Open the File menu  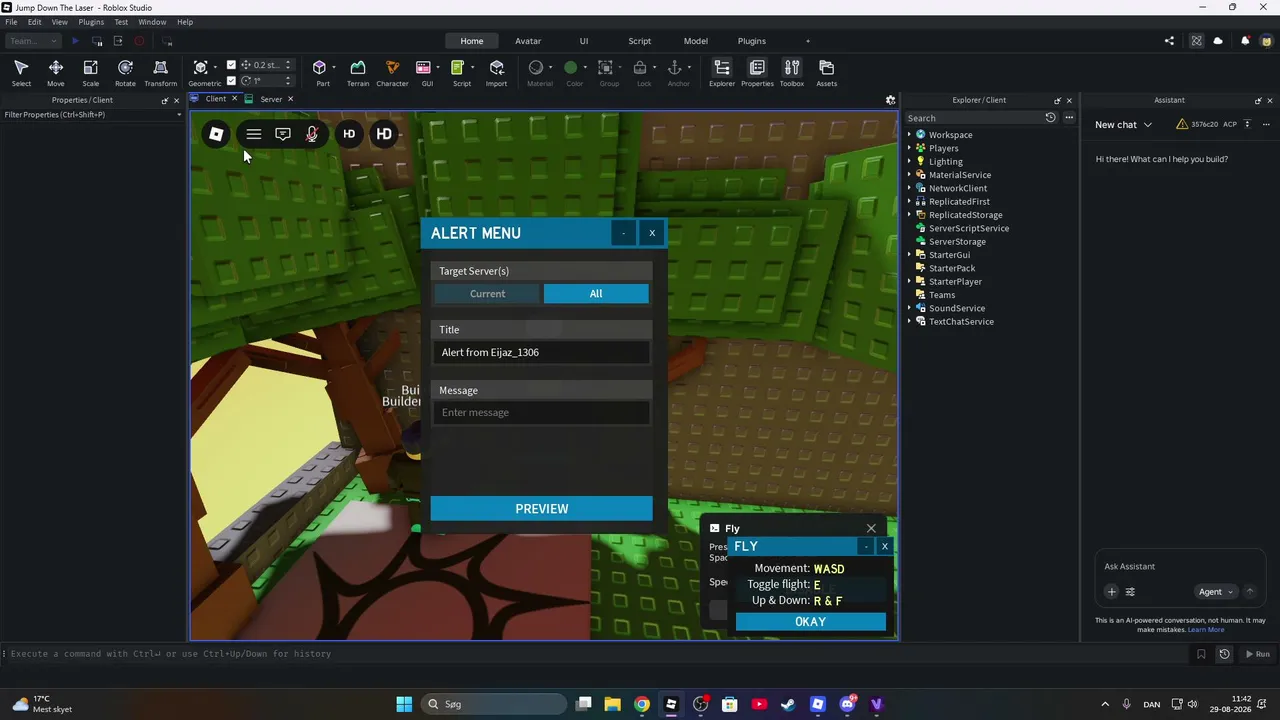pyautogui.click(x=11, y=22)
